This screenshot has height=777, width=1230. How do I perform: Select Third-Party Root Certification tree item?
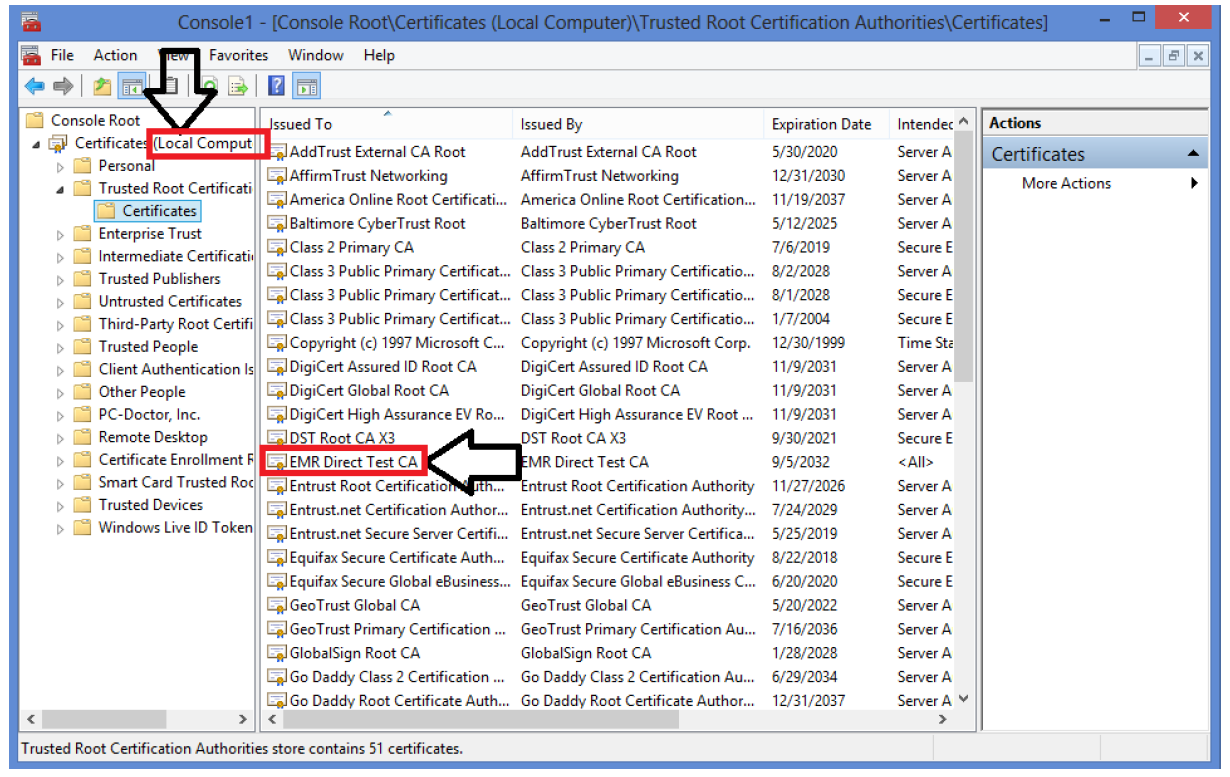click(176, 324)
